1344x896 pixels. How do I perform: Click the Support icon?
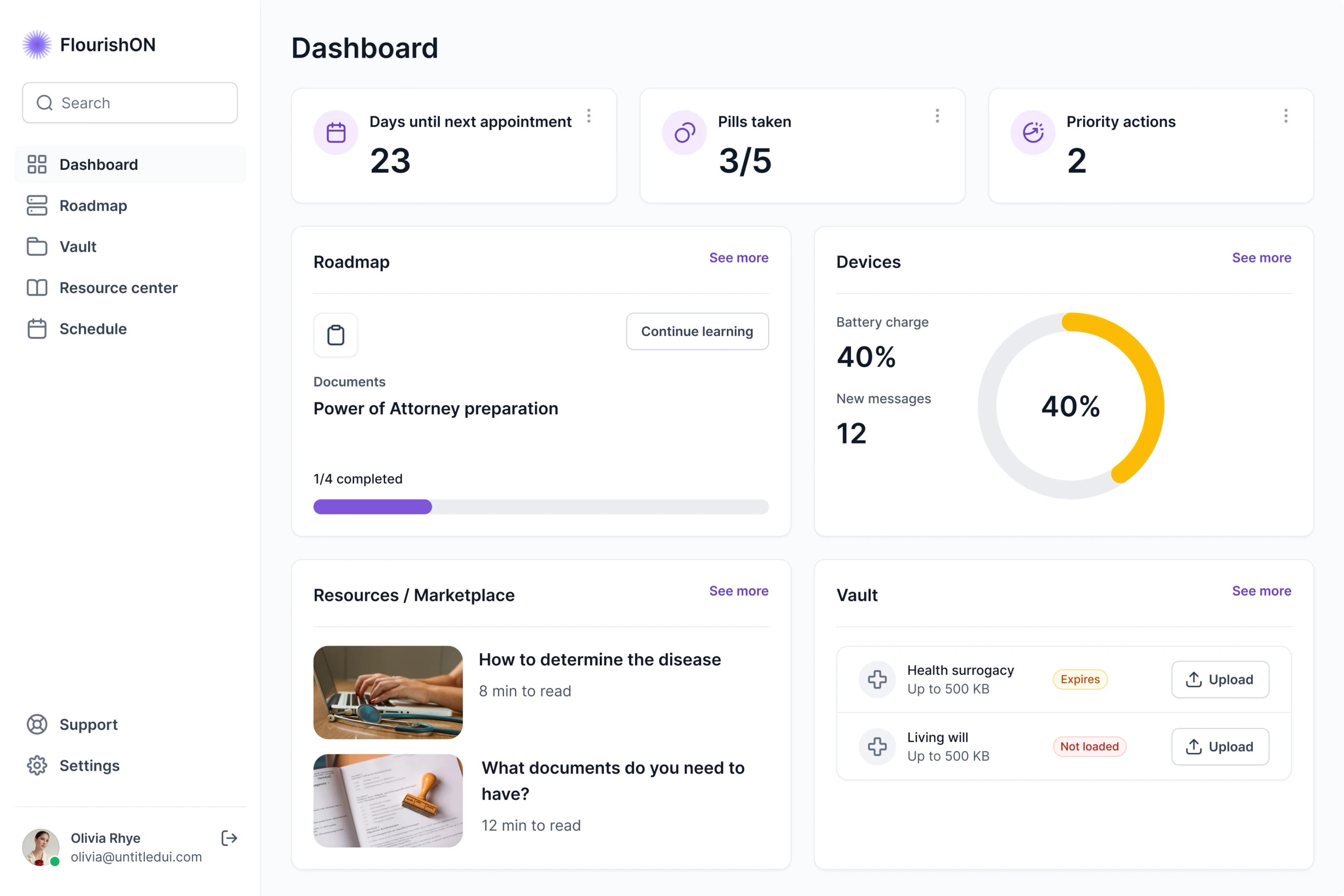36,724
